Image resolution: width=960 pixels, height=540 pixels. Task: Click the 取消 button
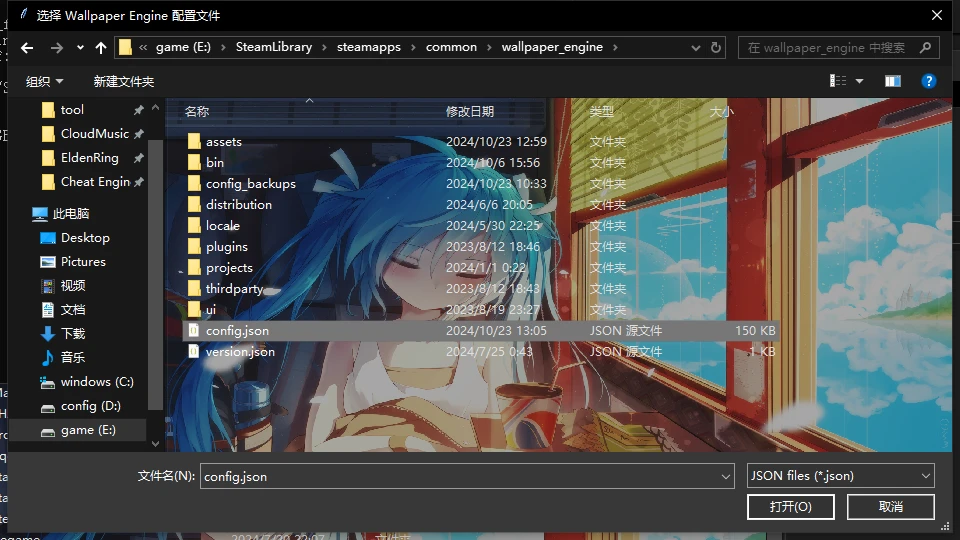coord(891,507)
